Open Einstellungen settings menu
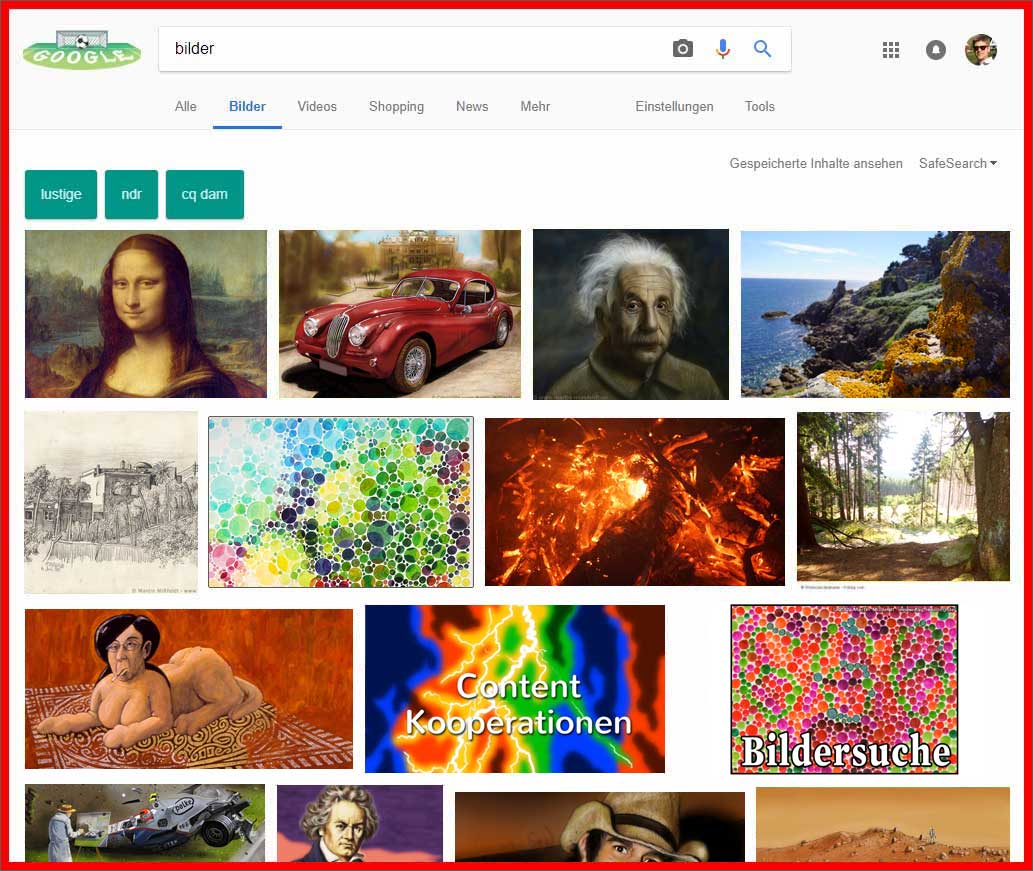Image resolution: width=1033 pixels, height=871 pixels. pyautogui.click(x=675, y=107)
